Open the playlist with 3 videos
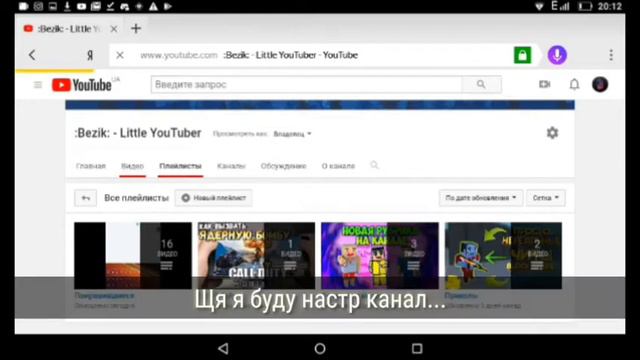This screenshot has width=640, height=360. click(380, 256)
